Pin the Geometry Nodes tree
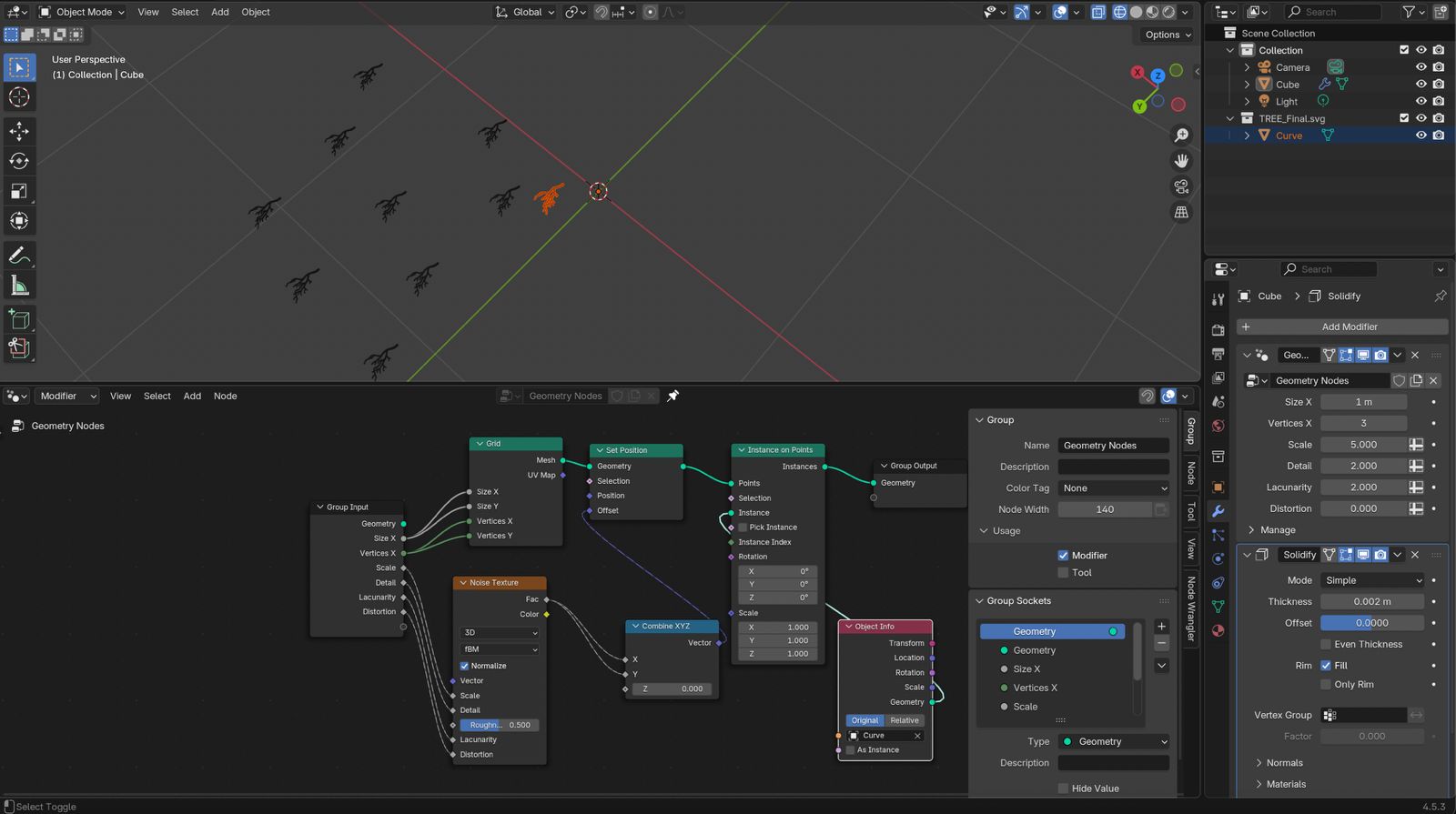The height and width of the screenshot is (814, 1456). [672, 396]
